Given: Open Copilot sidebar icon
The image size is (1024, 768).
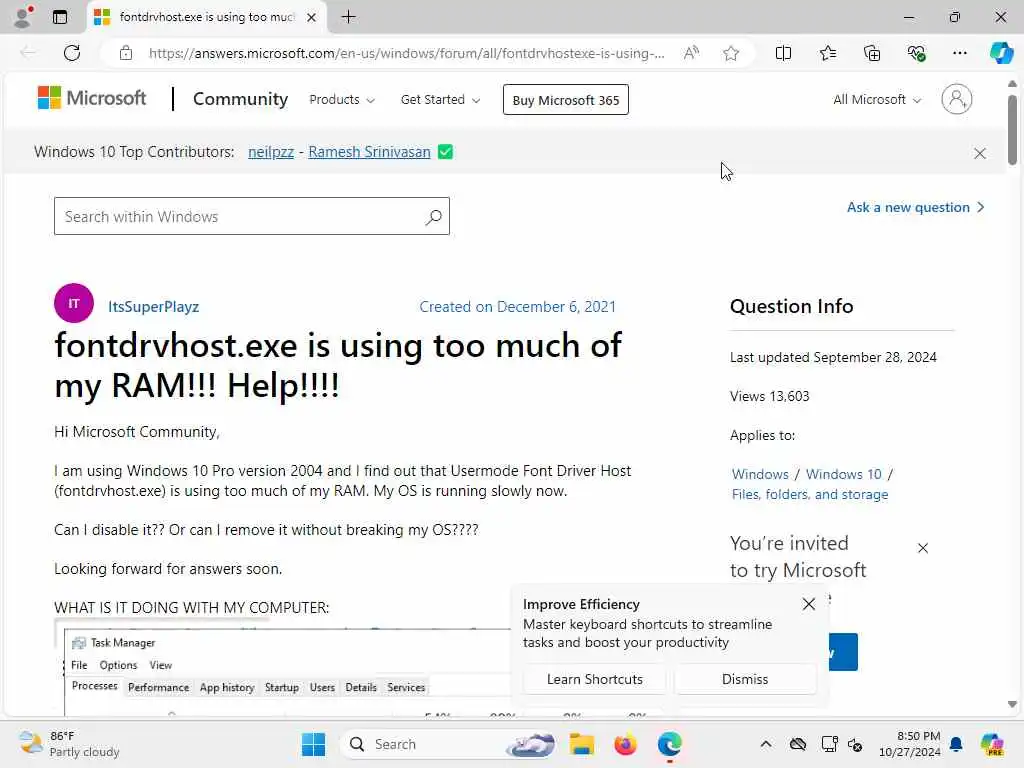Looking at the screenshot, I should pos(1001,53).
